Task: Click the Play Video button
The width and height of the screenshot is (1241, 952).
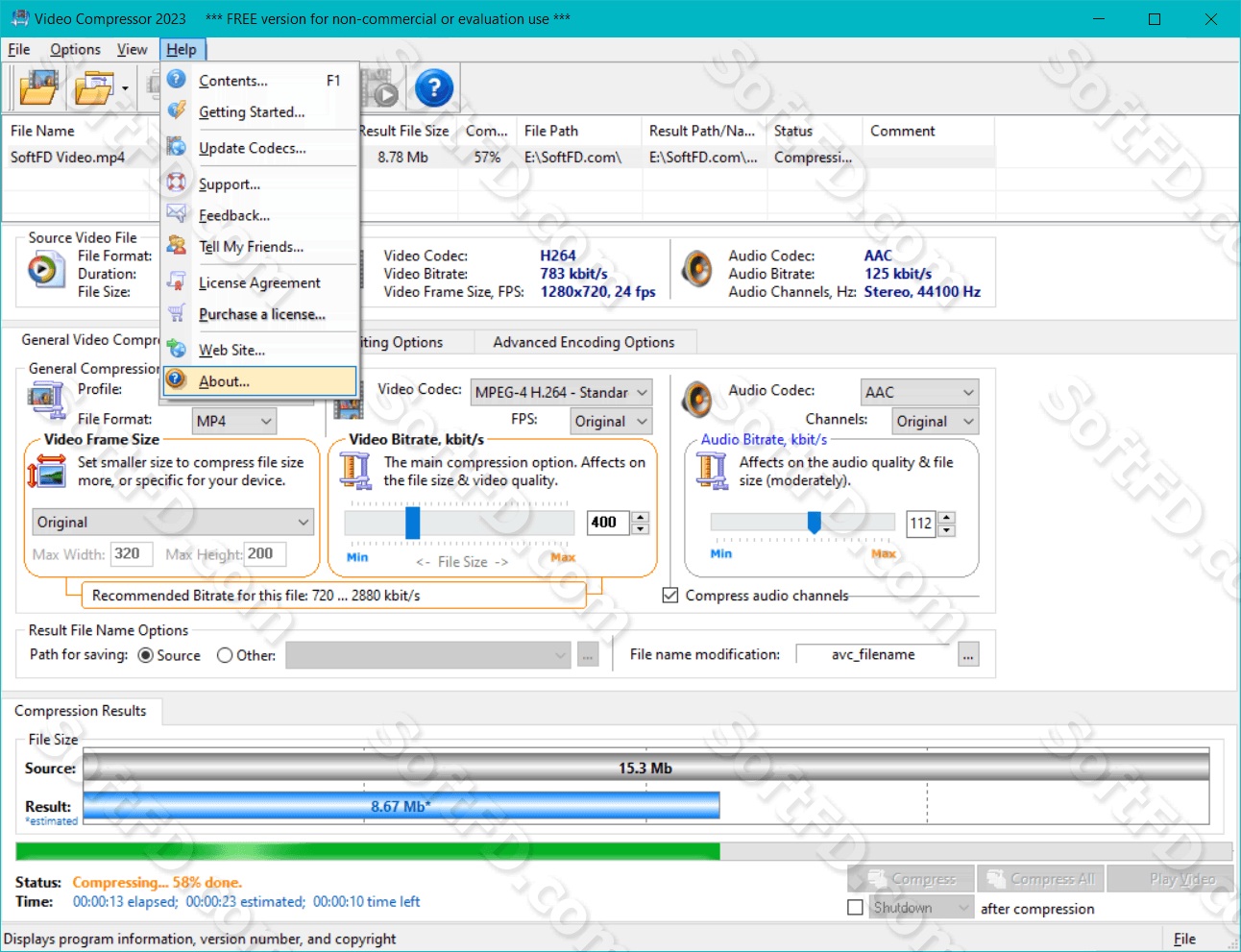Action: pyautogui.click(x=1170, y=879)
